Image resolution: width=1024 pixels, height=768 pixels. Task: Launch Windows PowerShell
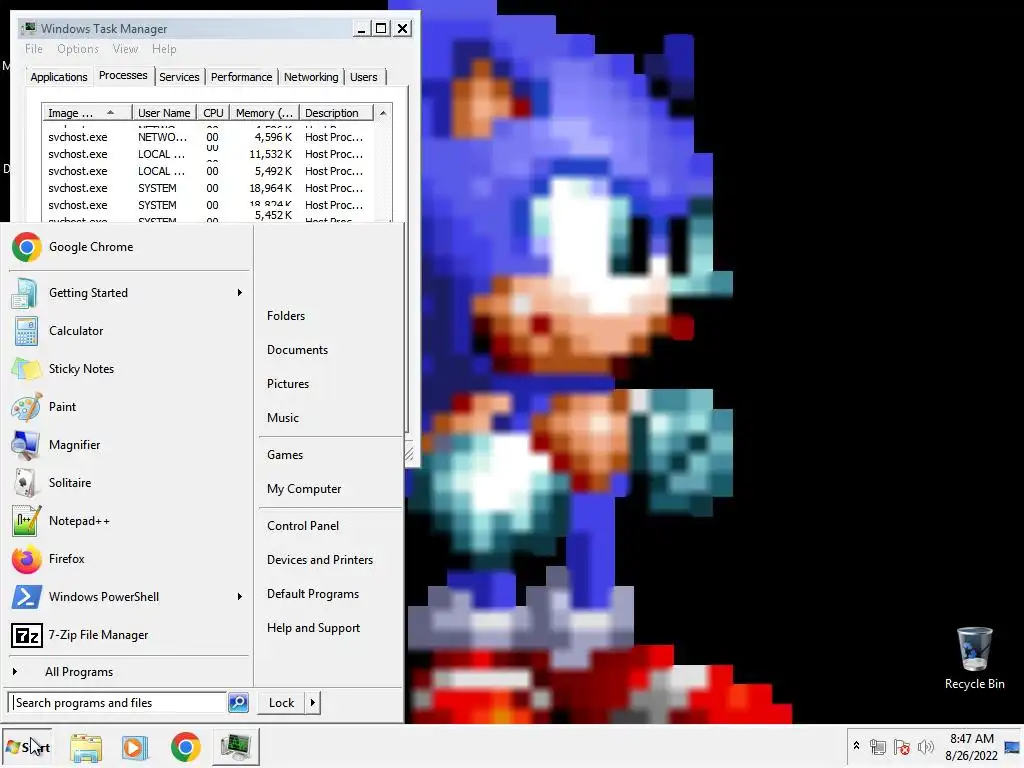(x=129, y=596)
